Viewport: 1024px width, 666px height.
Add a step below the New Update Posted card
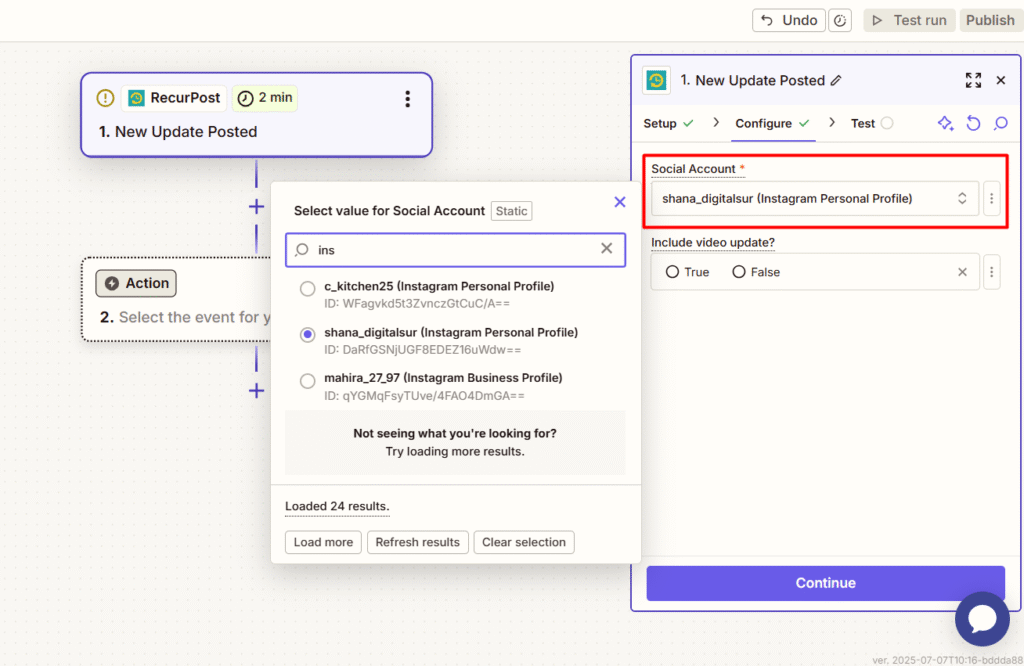coord(257,207)
